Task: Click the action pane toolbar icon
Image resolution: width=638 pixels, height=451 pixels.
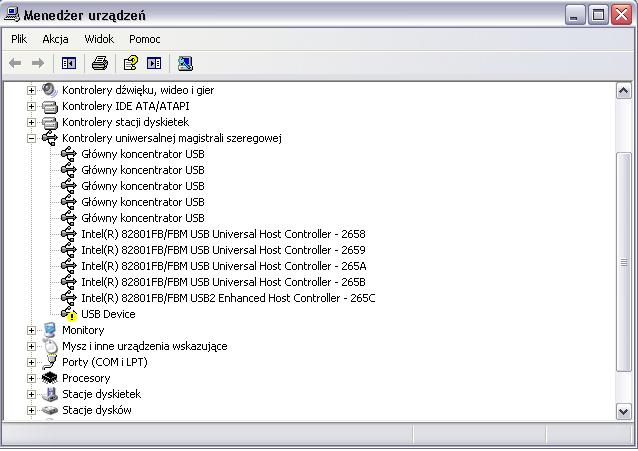Action: pos(154,63)
